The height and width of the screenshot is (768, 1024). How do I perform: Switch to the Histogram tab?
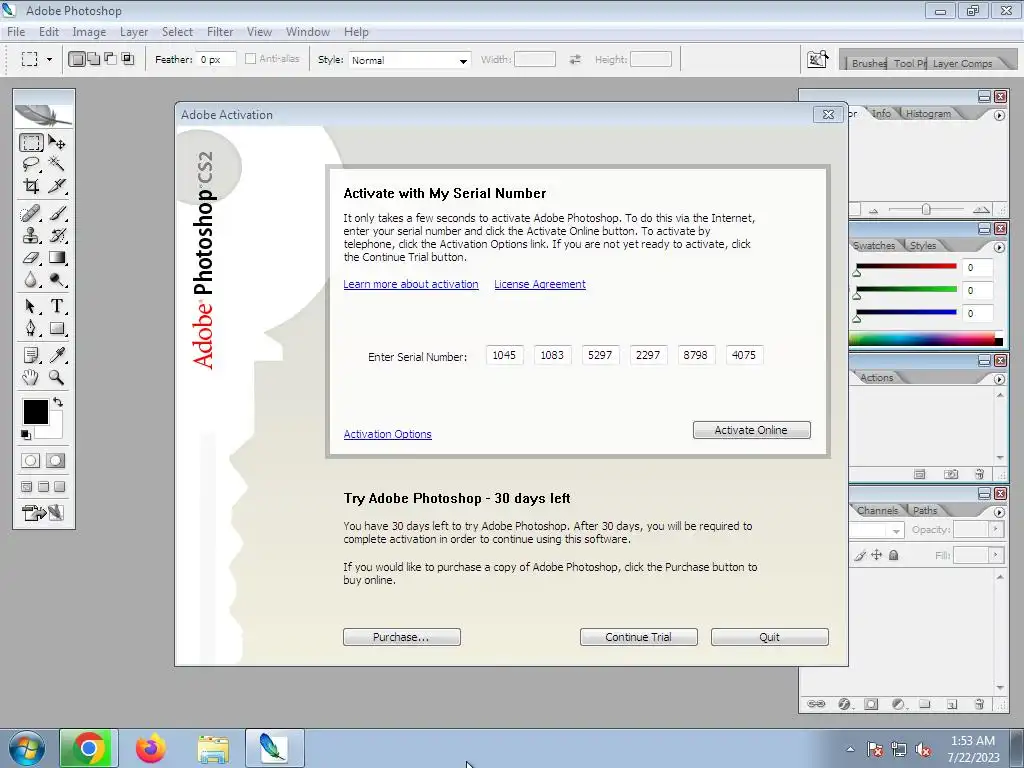coord(928,114)
